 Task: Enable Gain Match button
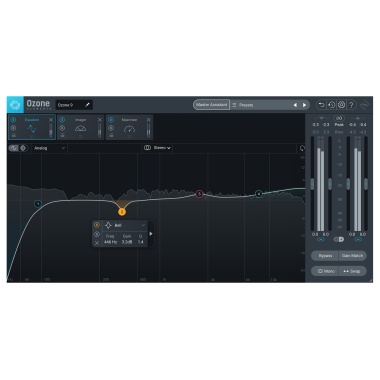tap(353, 256)
